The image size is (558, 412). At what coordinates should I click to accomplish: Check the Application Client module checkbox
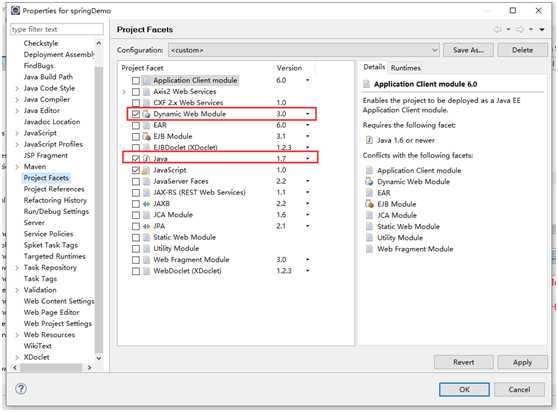pyautogui.click(x=136, y=81)
